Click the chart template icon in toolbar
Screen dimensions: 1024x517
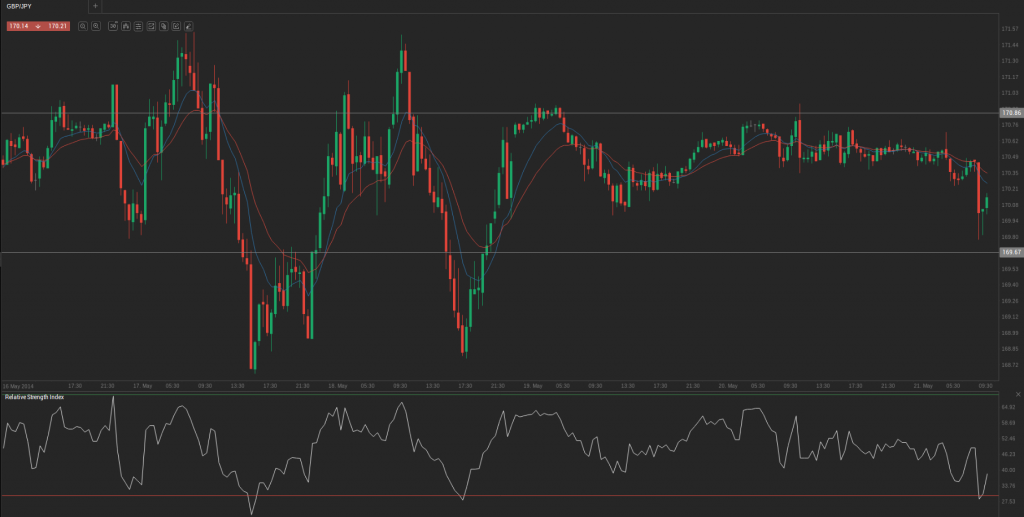tap(151, 26)
